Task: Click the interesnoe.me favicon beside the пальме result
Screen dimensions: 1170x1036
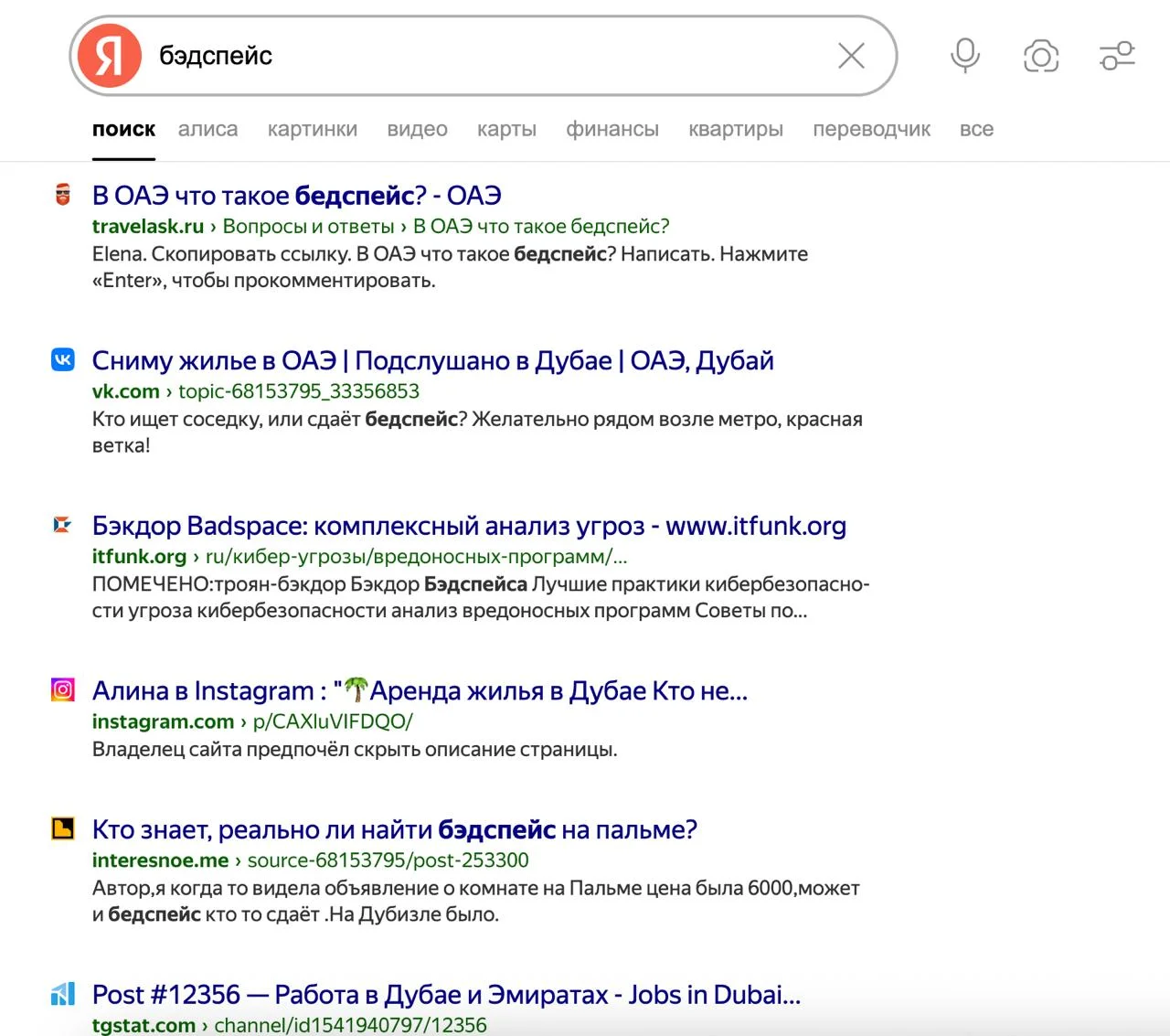Action: point(62,829)
